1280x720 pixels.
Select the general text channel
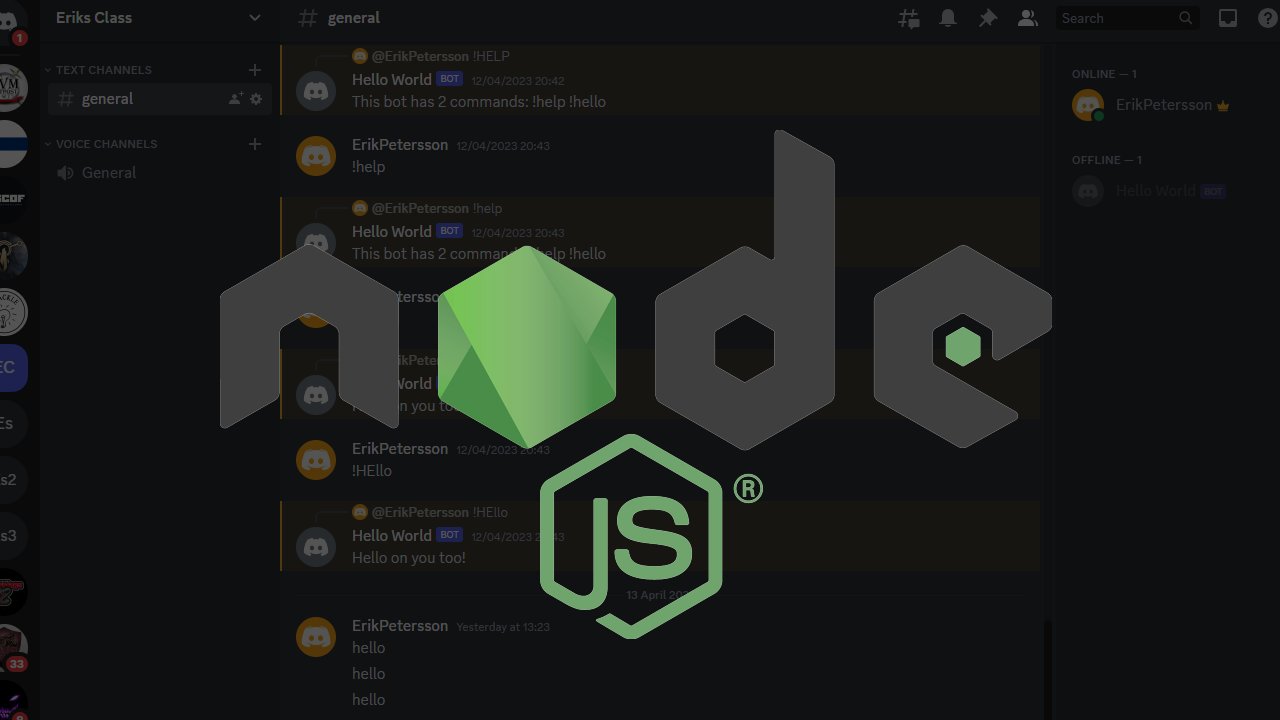tap(108, 99)
